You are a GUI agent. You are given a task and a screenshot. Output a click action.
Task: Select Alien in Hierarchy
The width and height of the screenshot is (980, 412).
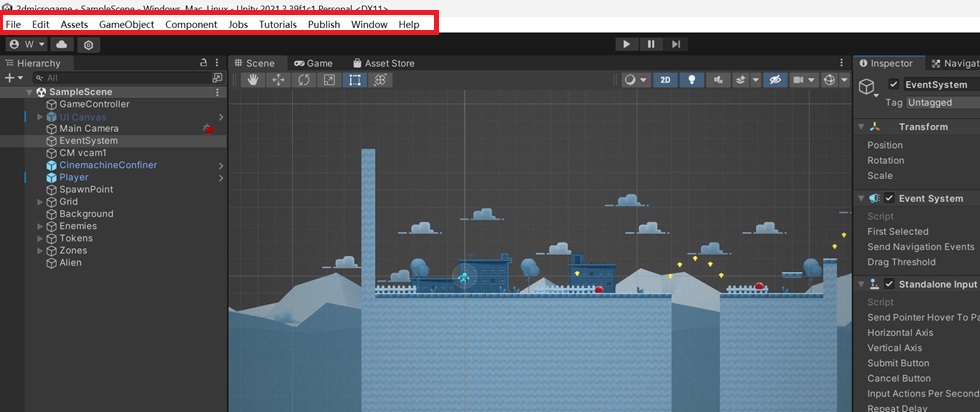(x=70, y=263)
